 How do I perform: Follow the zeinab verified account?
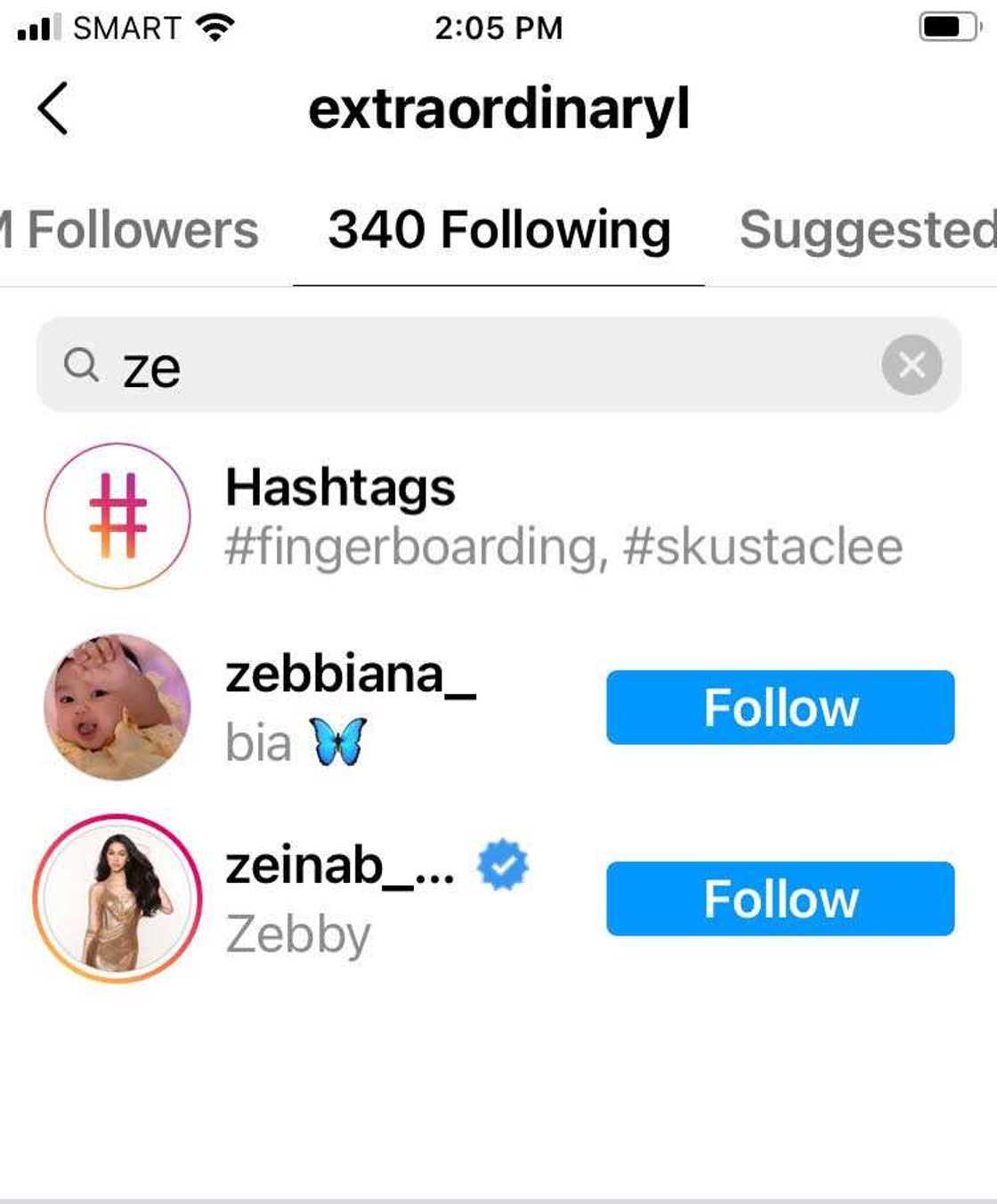pyautogui.click(x=780, y=899)
